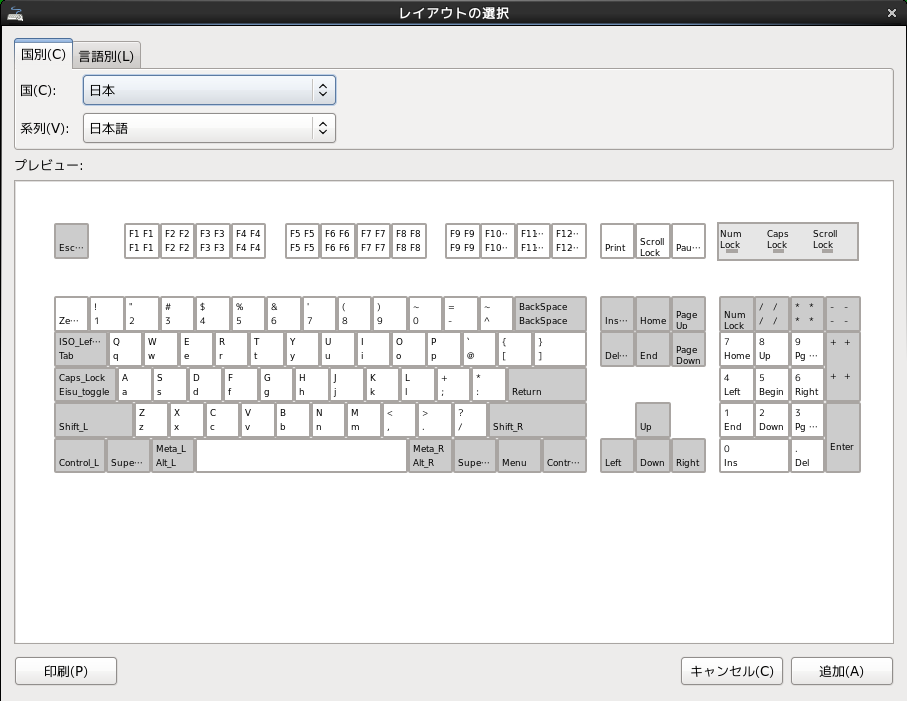Click the キャンセル(C) cancel button

(731, 671)
